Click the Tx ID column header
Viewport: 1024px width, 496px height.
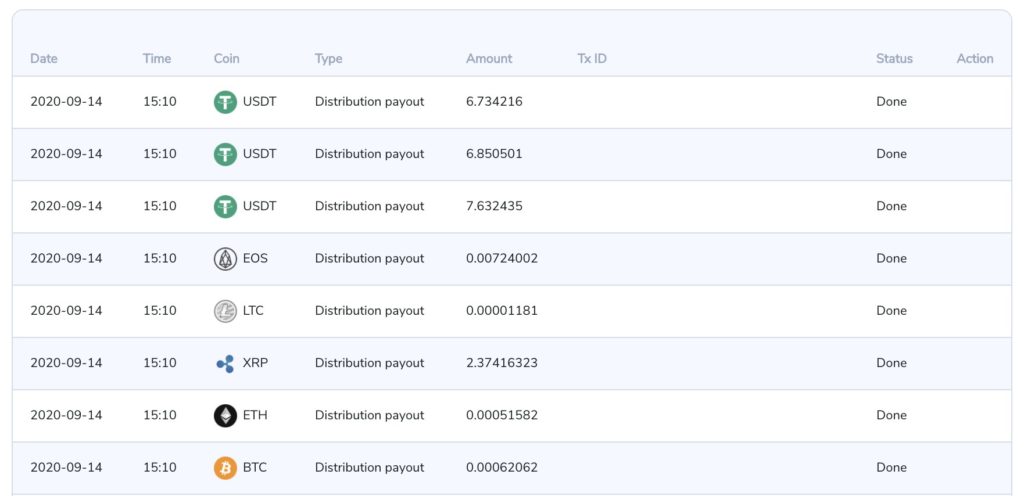[592, 59]
